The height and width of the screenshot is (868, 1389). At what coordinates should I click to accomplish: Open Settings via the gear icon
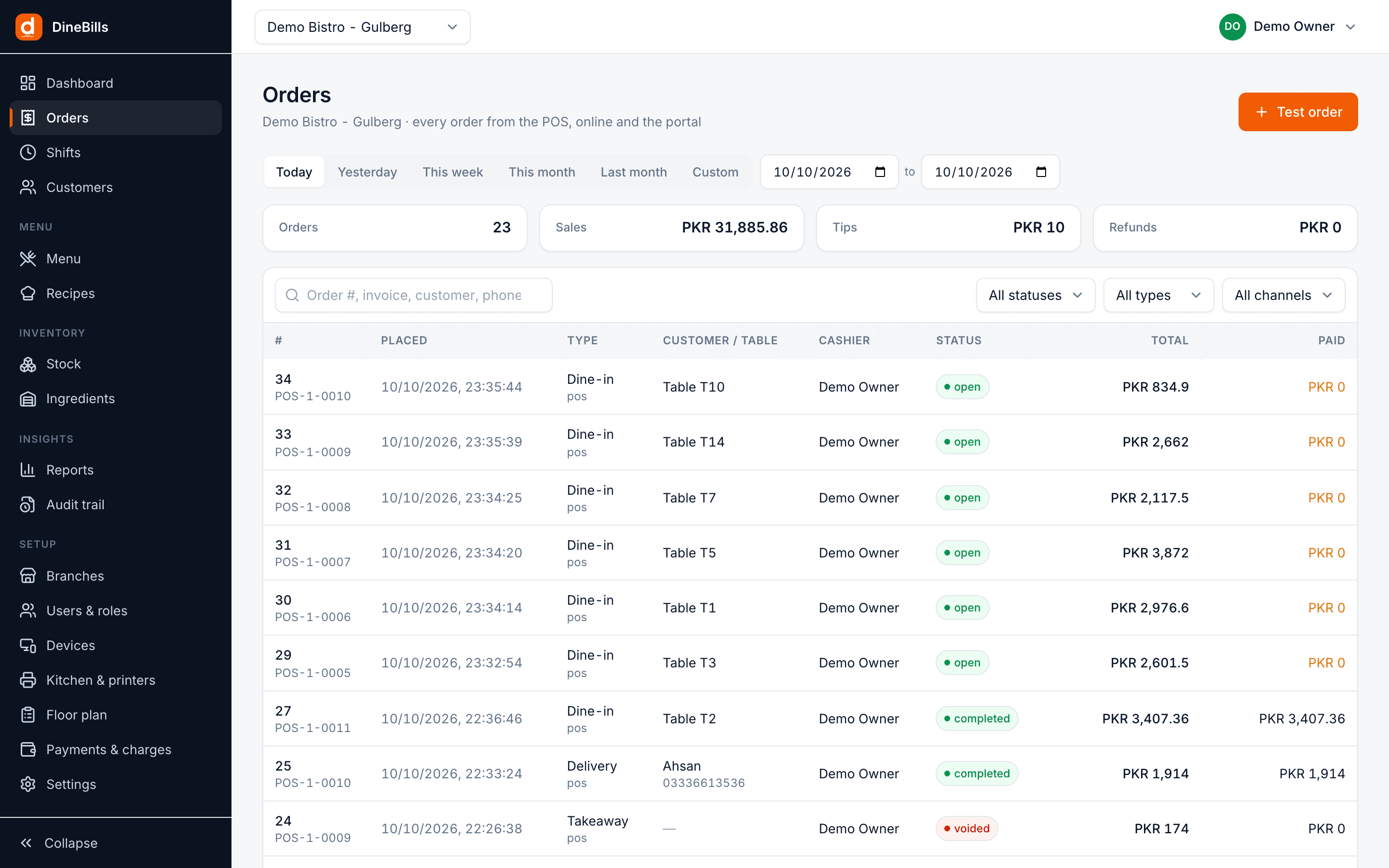coord(28,784)
